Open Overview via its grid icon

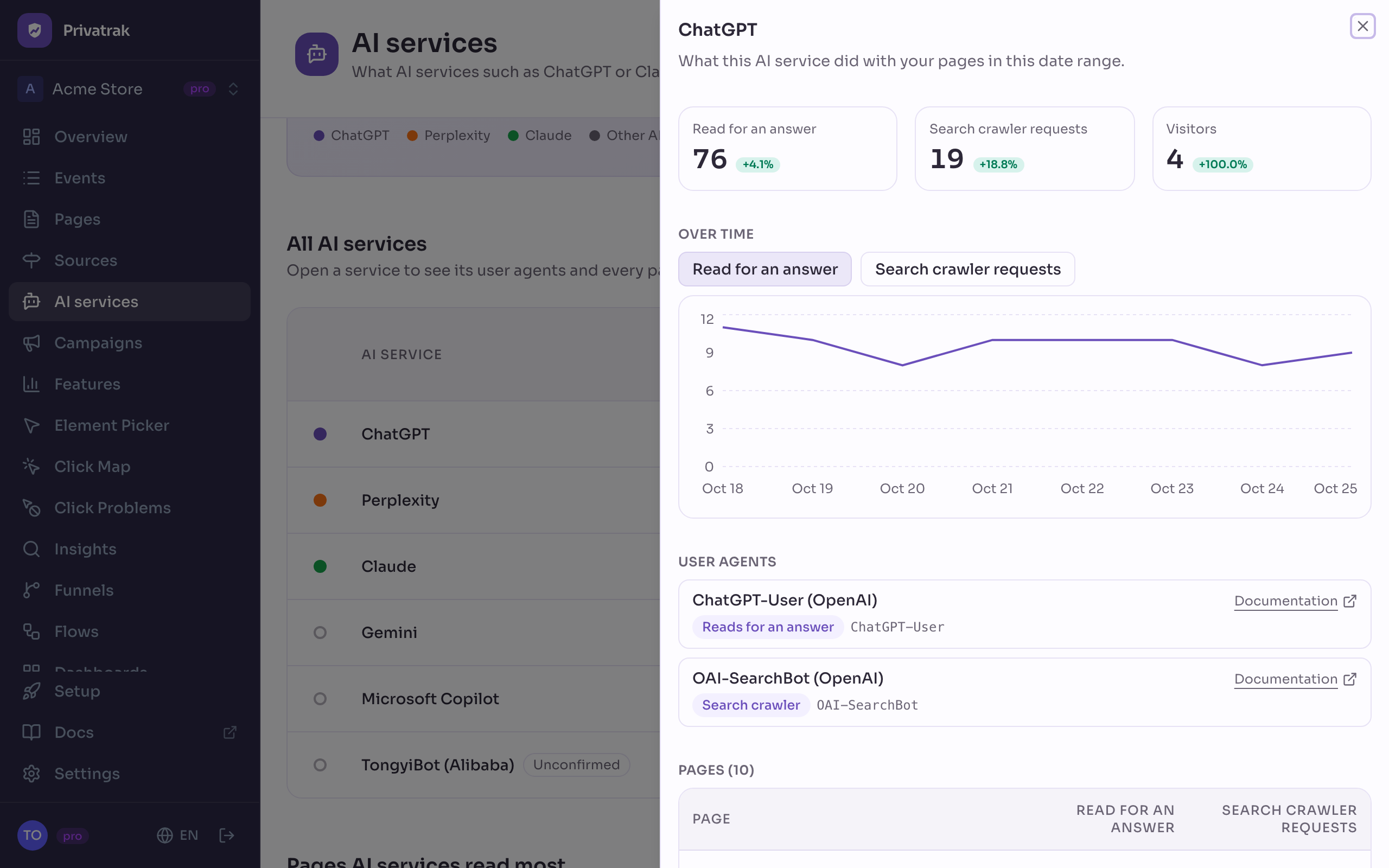tap(31, 137)
